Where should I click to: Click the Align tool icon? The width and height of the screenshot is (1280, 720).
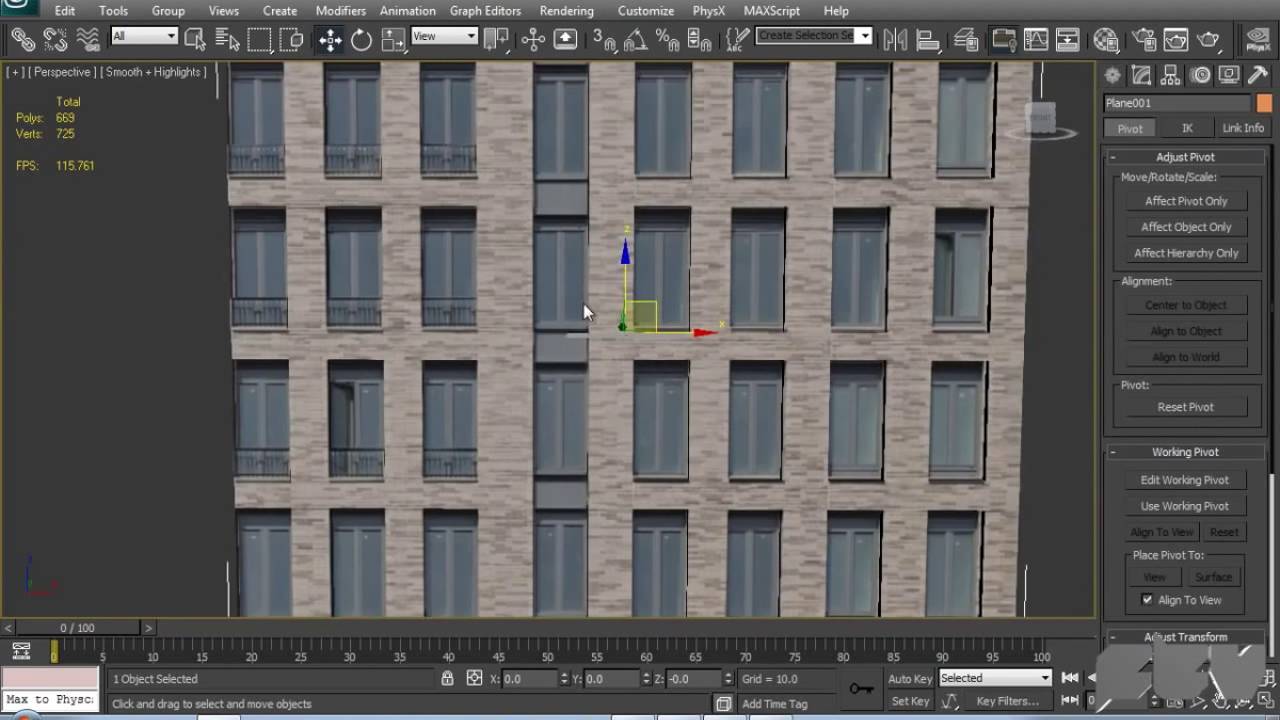click(928, 39)
